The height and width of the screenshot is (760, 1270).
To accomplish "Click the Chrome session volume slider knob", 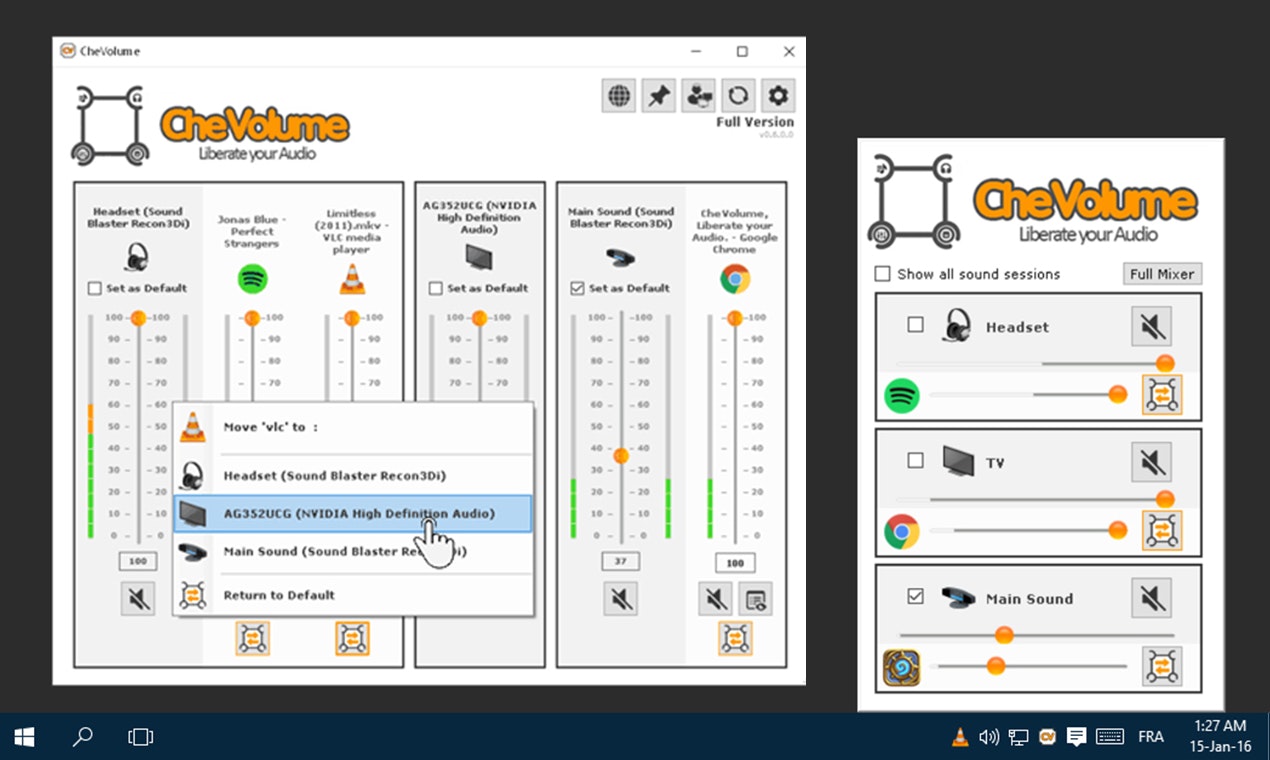I will [735, 318].
